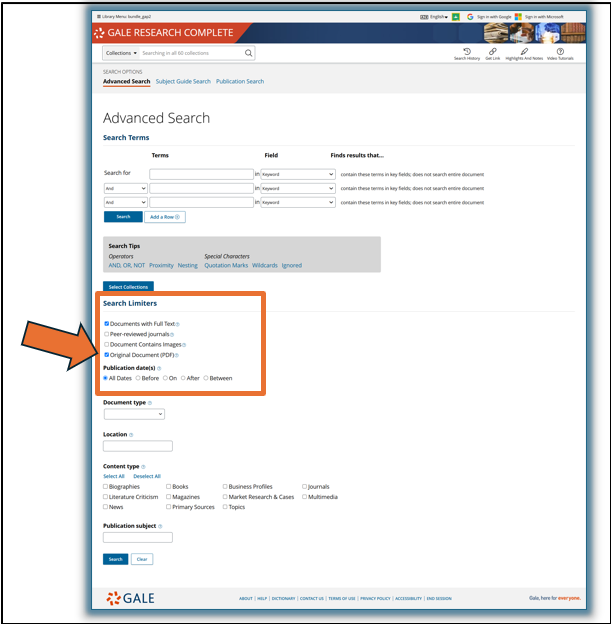Open first row Keyword field dropdown
This screenshot has width=611, height=624.
point(298,174)
